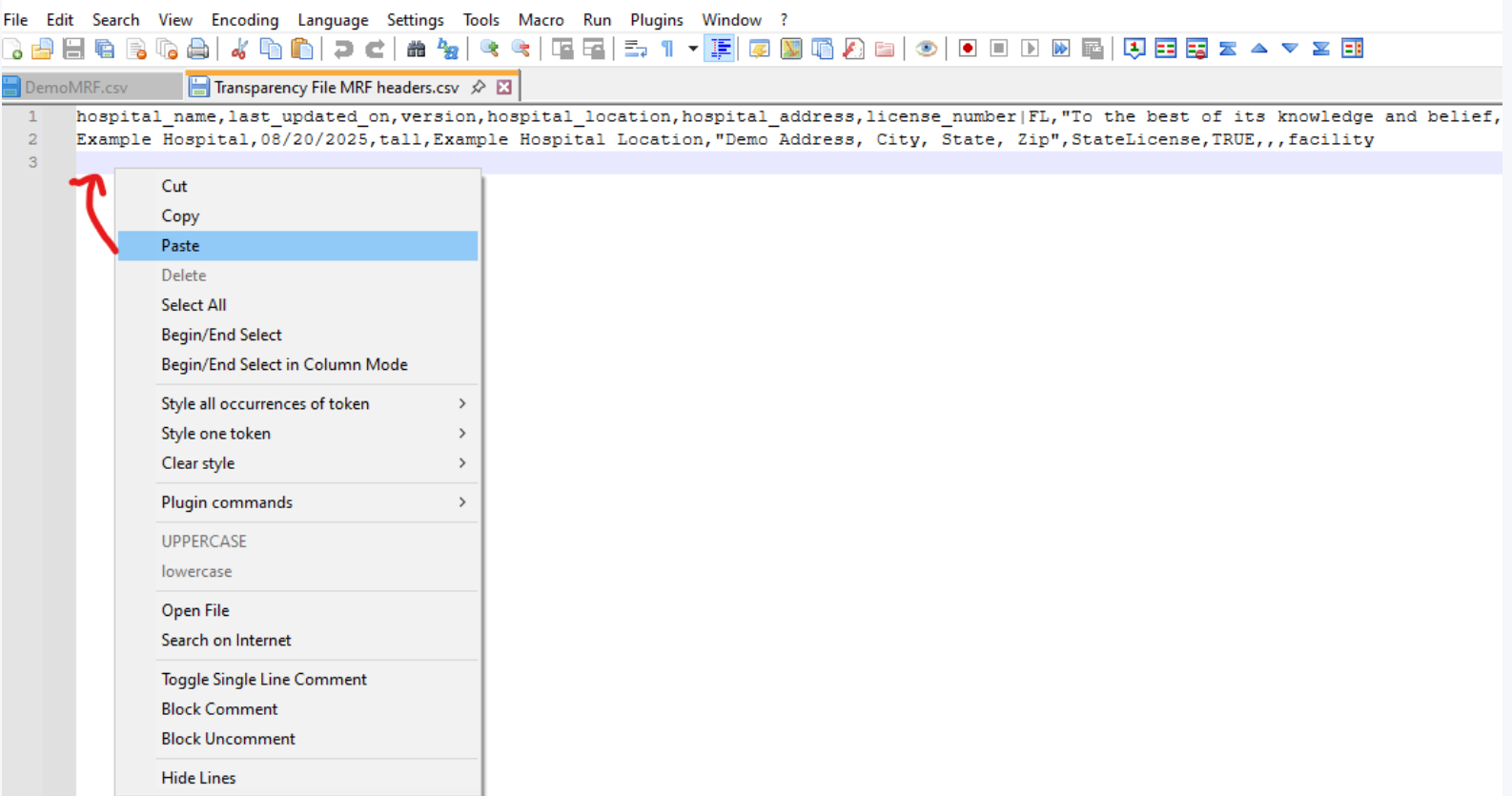Open dropdown arrow beside pilcrow icon
Image resolution: width=1512 pixels, height=796 pixels.
(693, 49)
